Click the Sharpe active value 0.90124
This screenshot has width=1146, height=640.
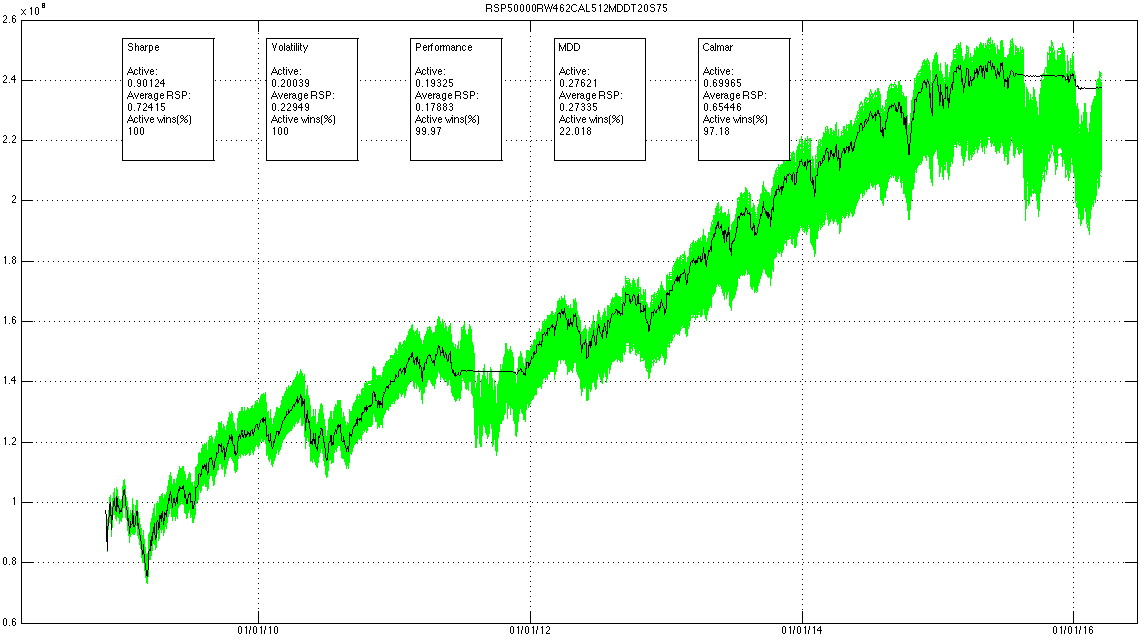coord(146,83)
